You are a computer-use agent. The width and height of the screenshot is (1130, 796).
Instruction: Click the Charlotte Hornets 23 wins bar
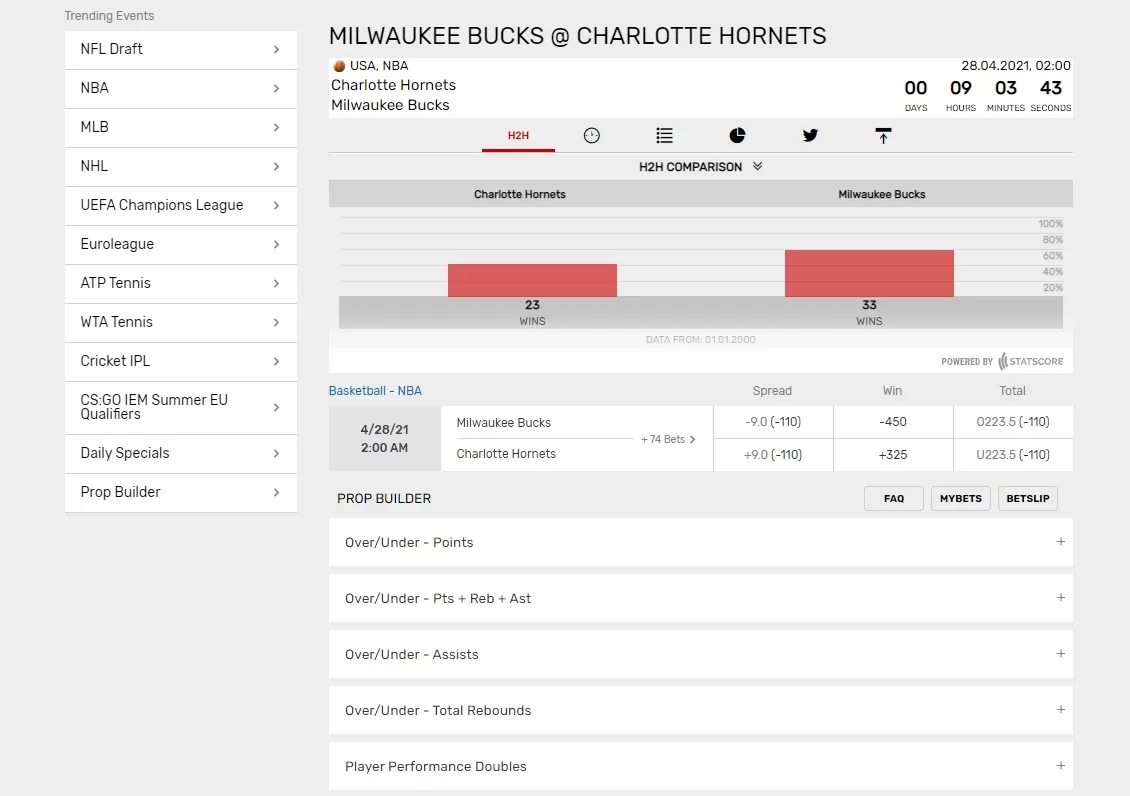tap(533, 280)
